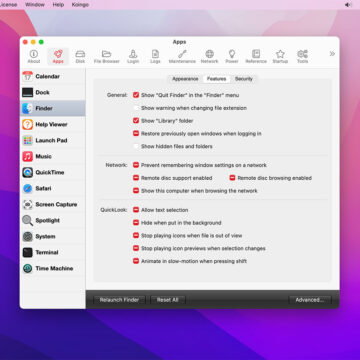
Task: Switch to the Login toolbar section
Action: coord(133,57)
